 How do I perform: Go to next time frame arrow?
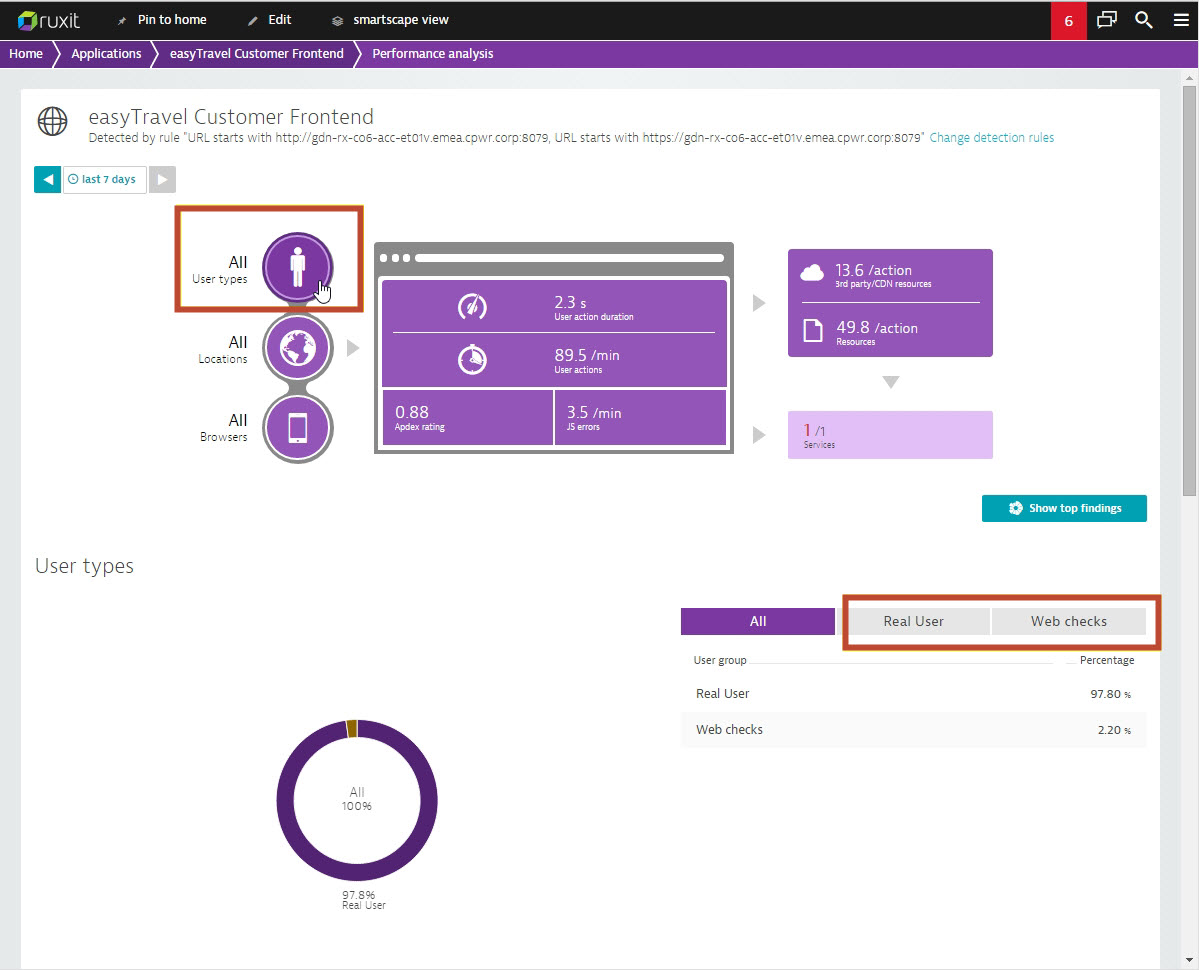(162, 180)
